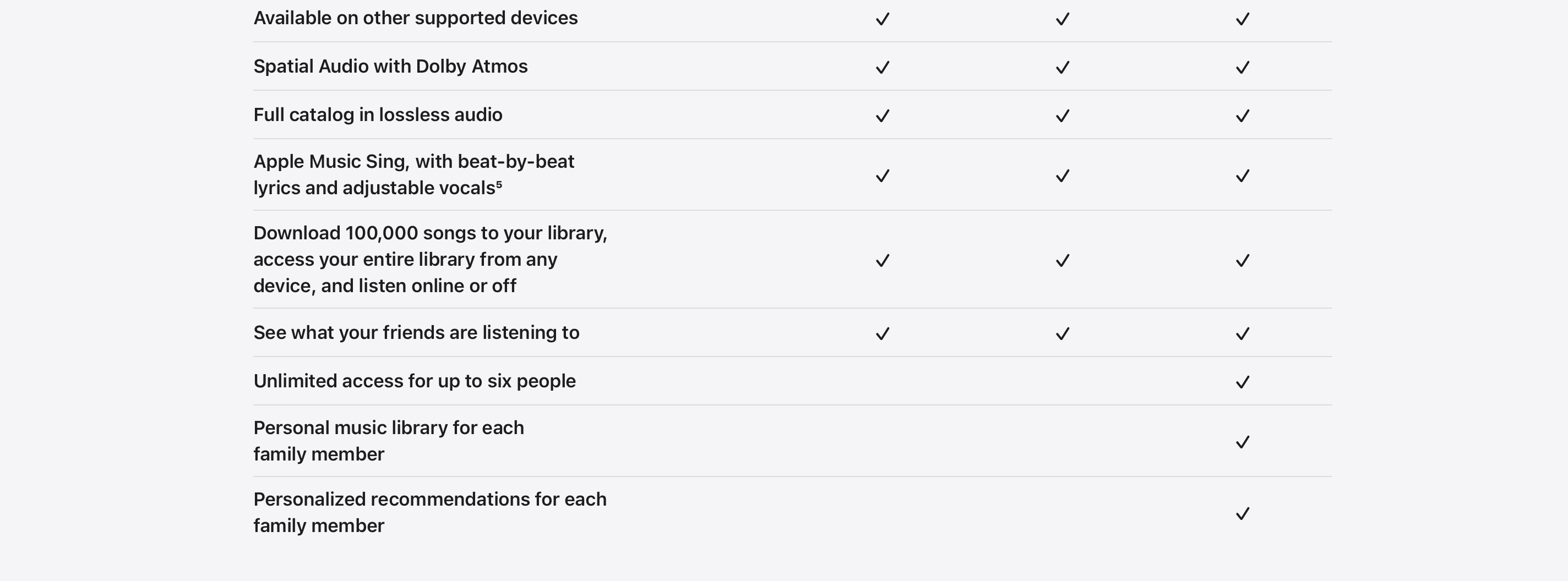Click the checkmark for Personal music library row

click(1243, 442)
